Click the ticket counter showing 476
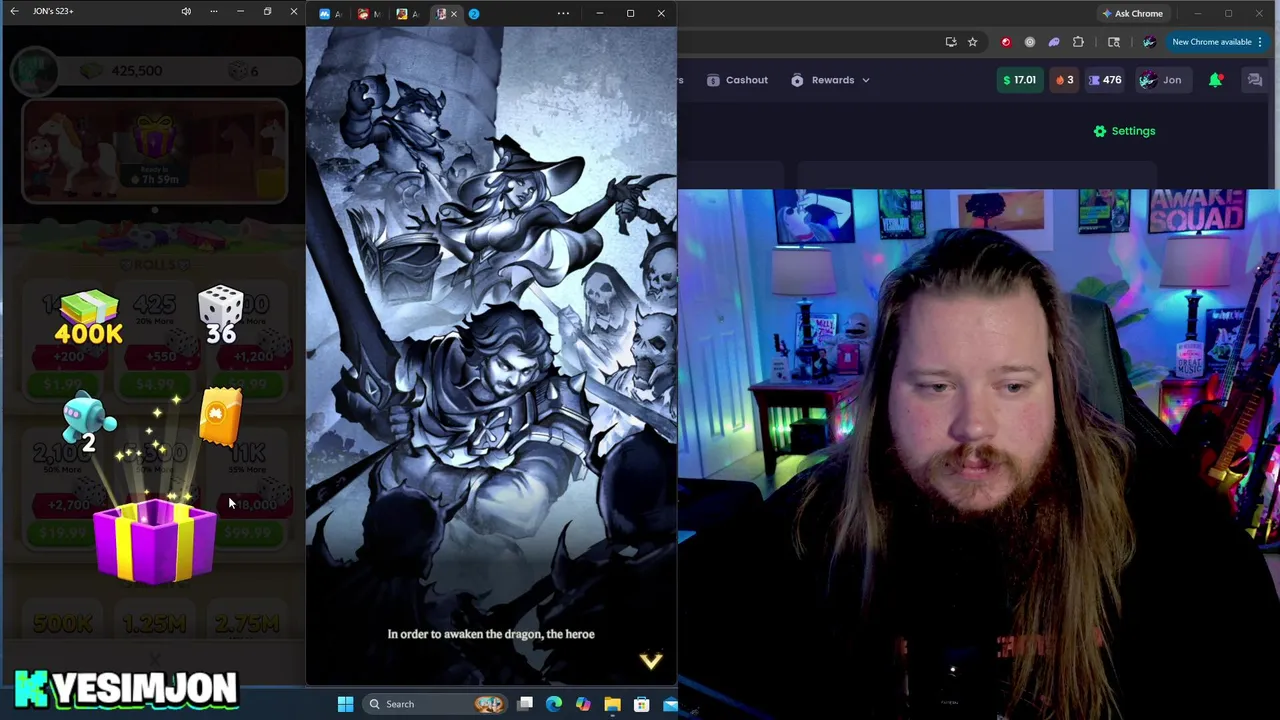This screenshot has height=720, width=1280. click(1105, 80)
